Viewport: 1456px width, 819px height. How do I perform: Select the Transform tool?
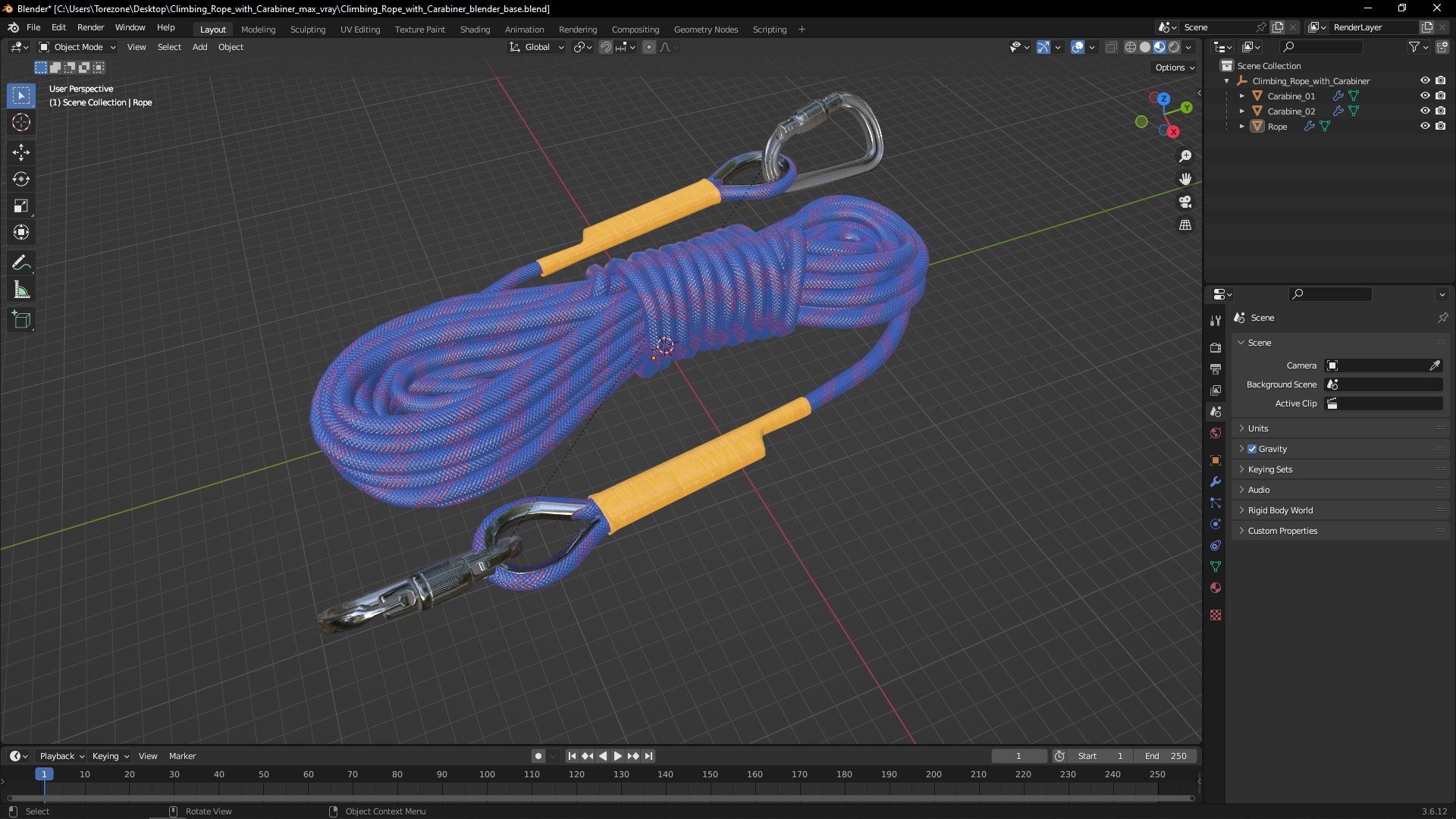21,232
